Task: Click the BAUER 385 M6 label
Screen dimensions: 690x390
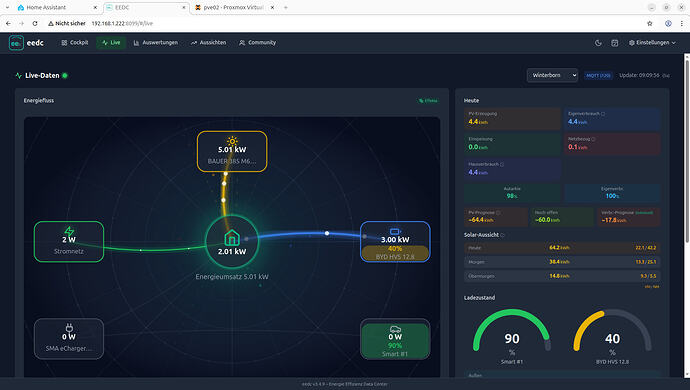Action: coord(232,161)
